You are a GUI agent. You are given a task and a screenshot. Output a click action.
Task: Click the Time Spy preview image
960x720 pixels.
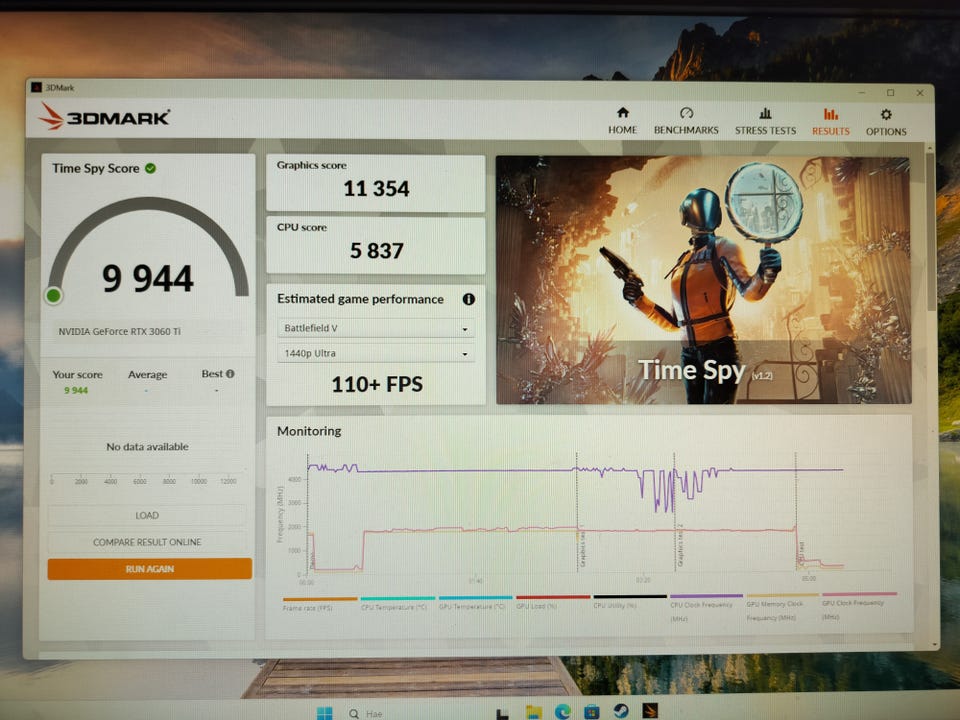point(703,280)
